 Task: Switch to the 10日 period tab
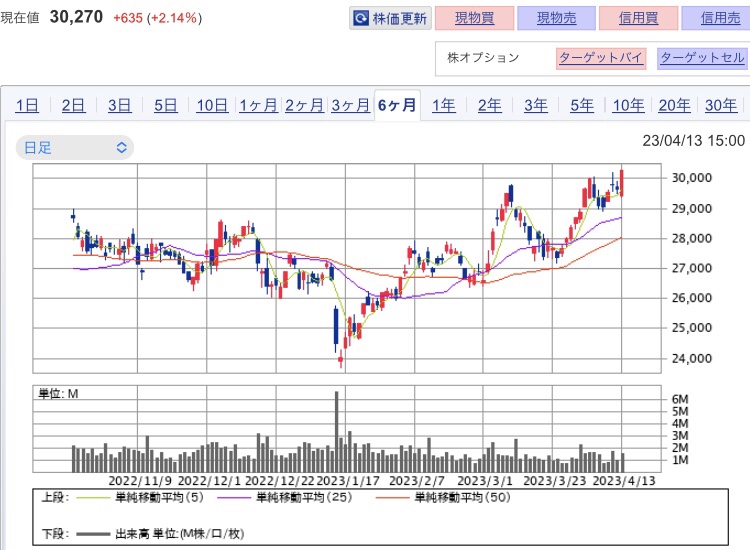tap(212, 105)
